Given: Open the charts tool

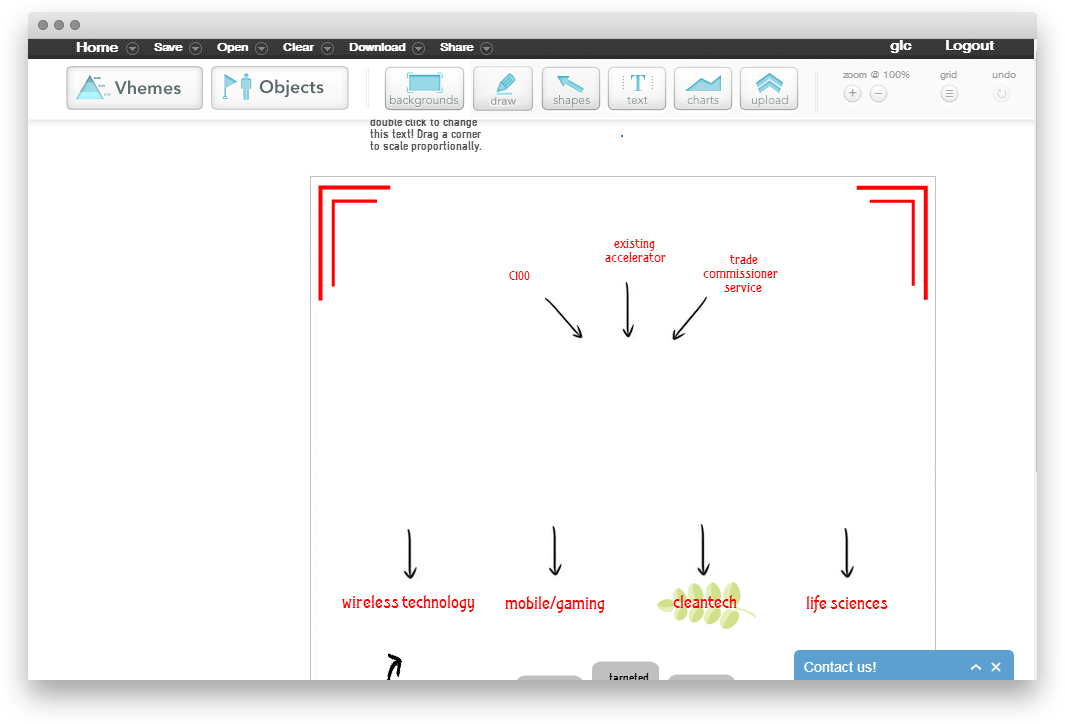Looking at the screenshot, I should pos(703,88).
